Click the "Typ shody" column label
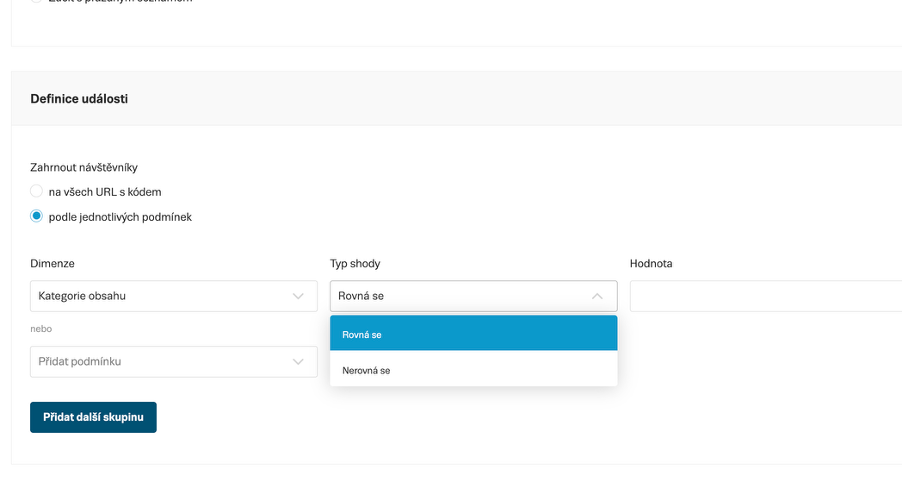The height and width of the screenshot is (482, 902). click(x=355, y=263)
